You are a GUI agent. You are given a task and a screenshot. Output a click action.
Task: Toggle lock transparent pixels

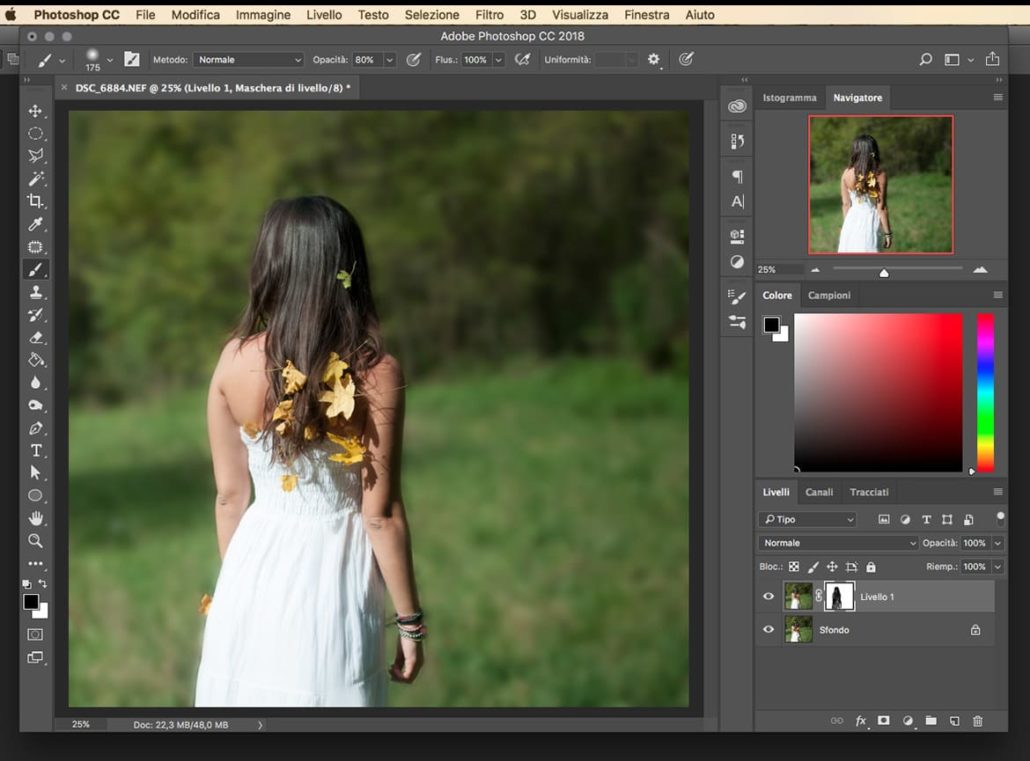coord(794,566)
